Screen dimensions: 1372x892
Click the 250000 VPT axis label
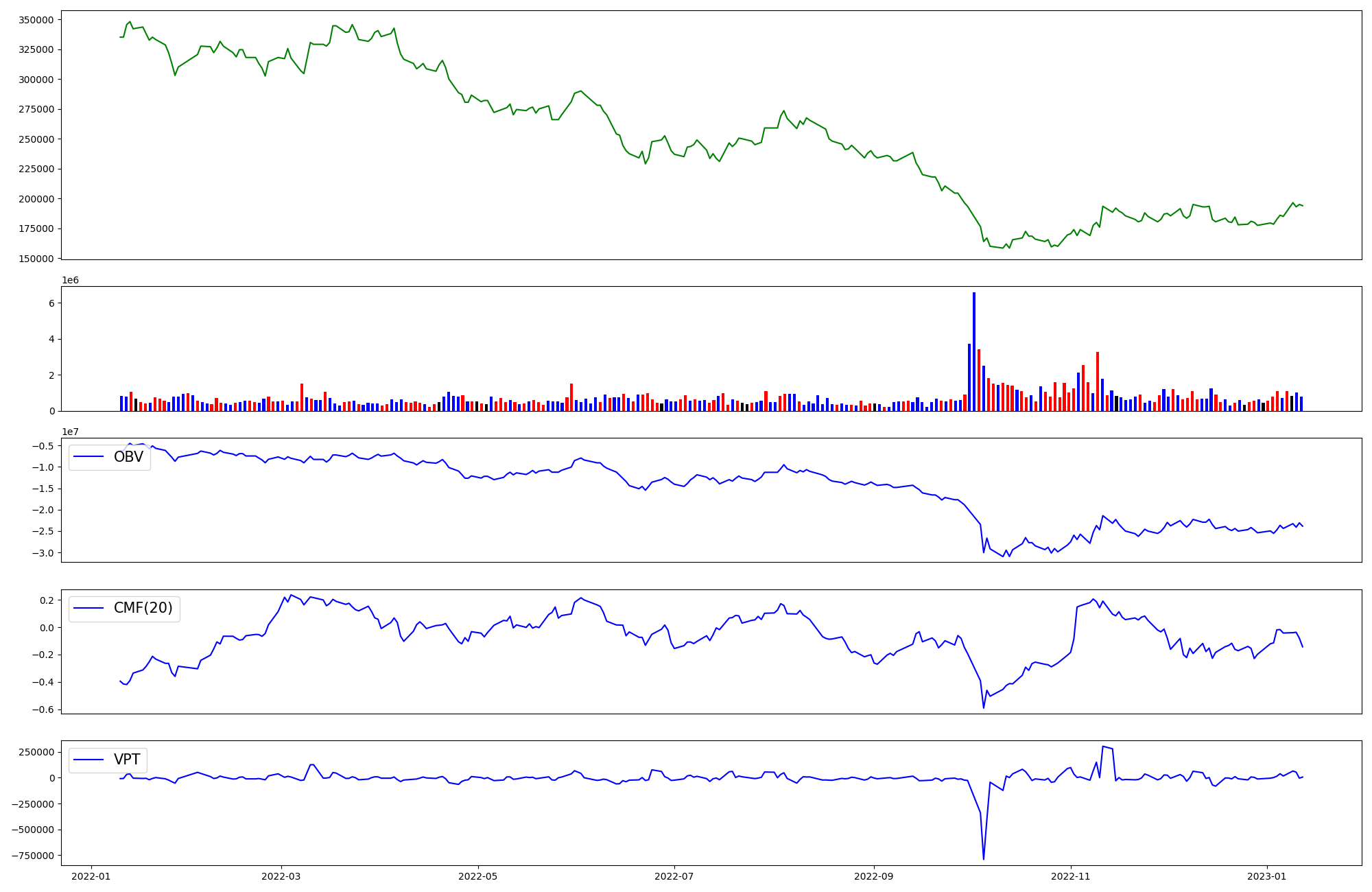coord(36,752)
